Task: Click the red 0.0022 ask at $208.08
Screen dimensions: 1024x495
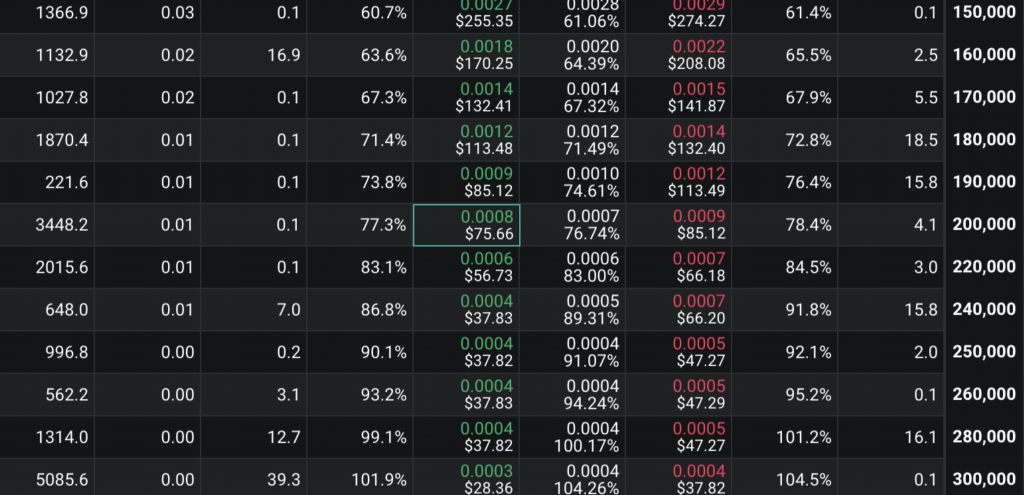Action: (691, 55)
